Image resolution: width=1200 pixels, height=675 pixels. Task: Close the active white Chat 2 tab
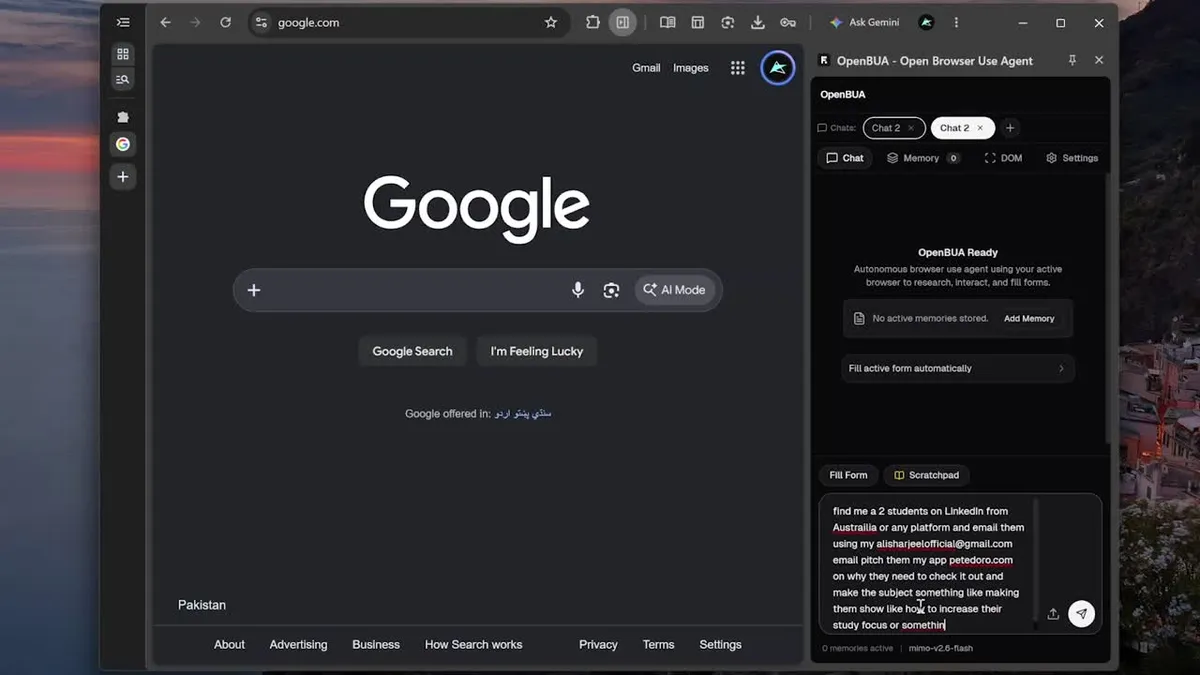(x=980, y=128)
